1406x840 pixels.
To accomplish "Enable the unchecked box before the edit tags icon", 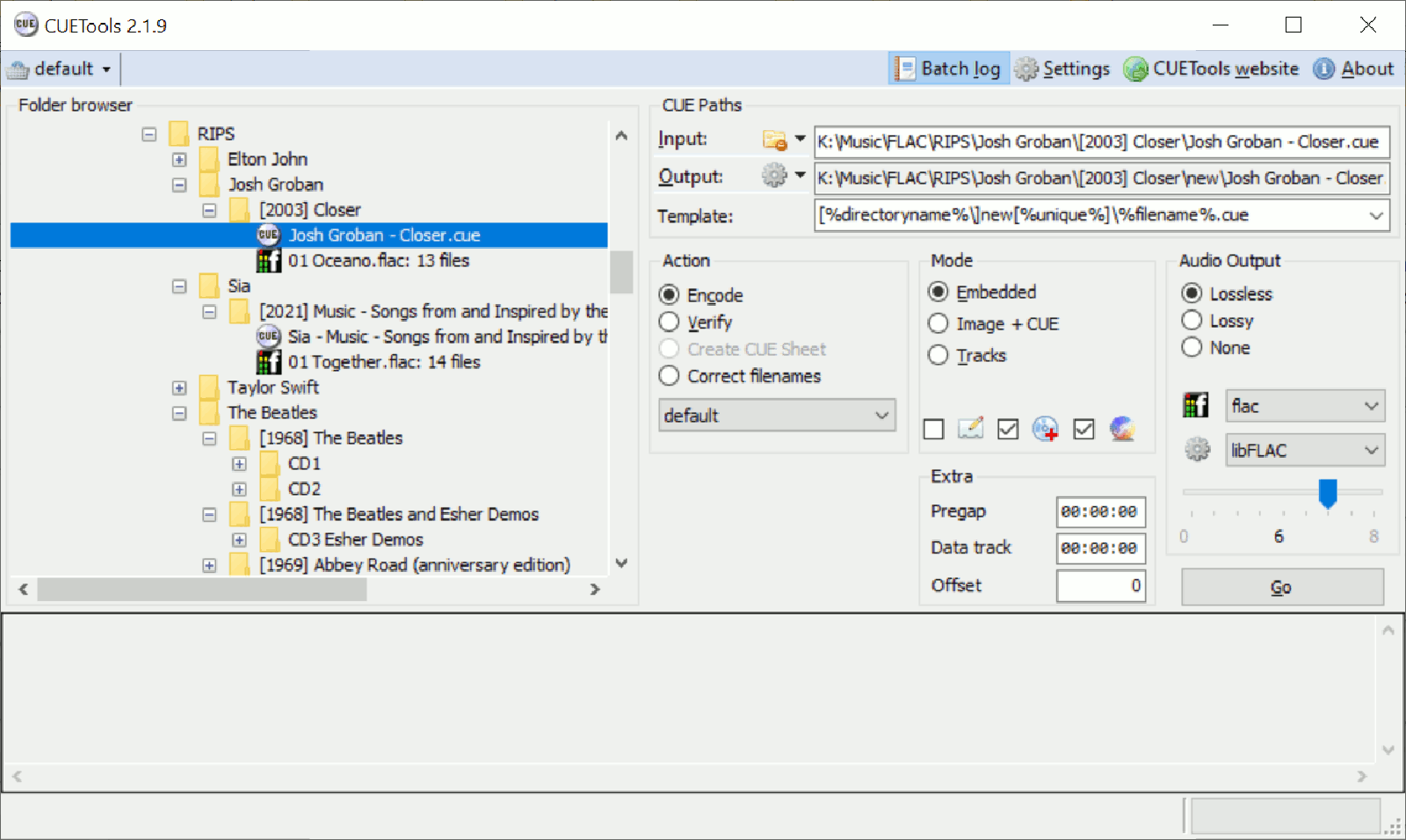I will 934,429.
